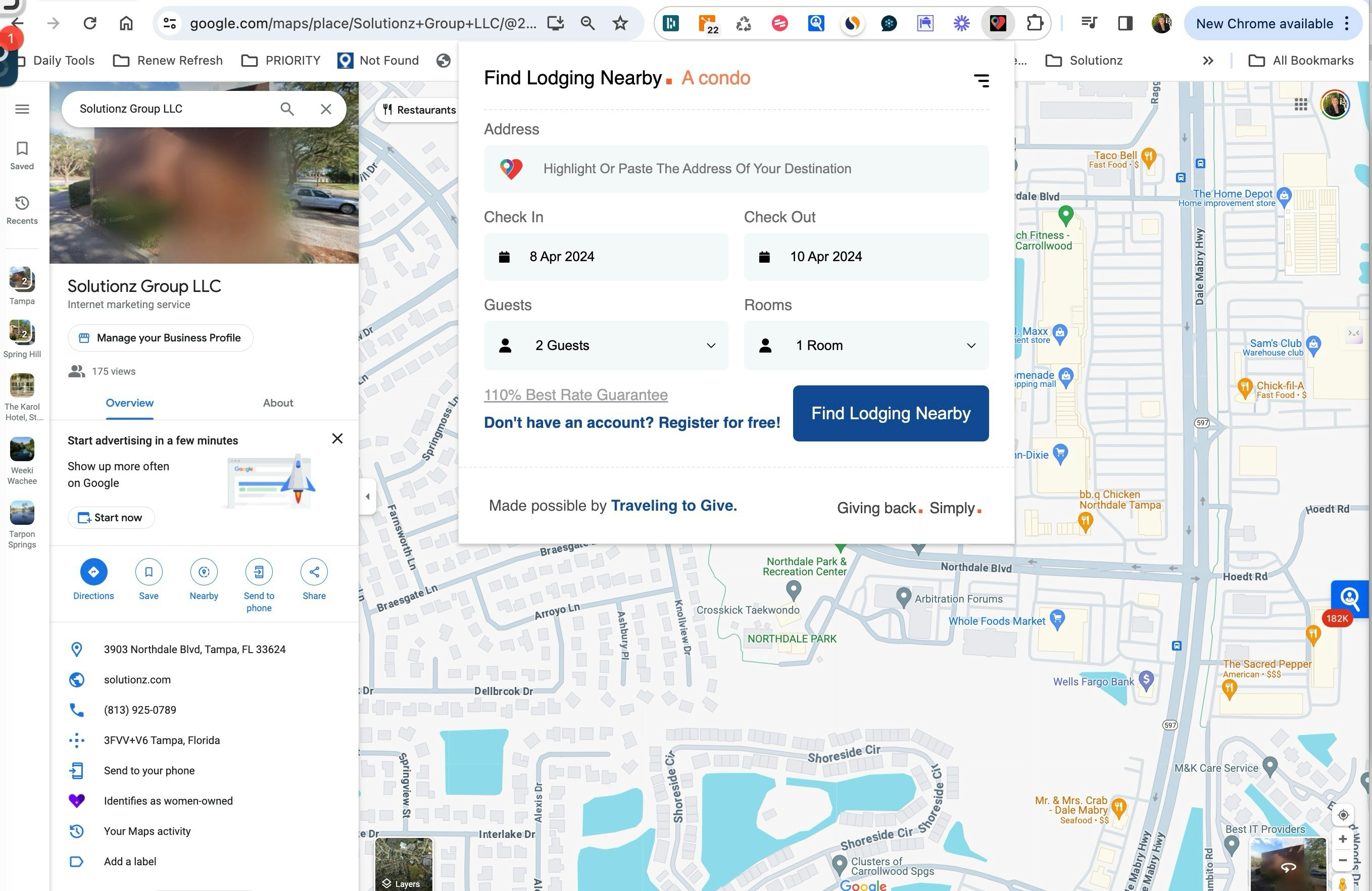Click the Nearby icon

tap(204, 572)
